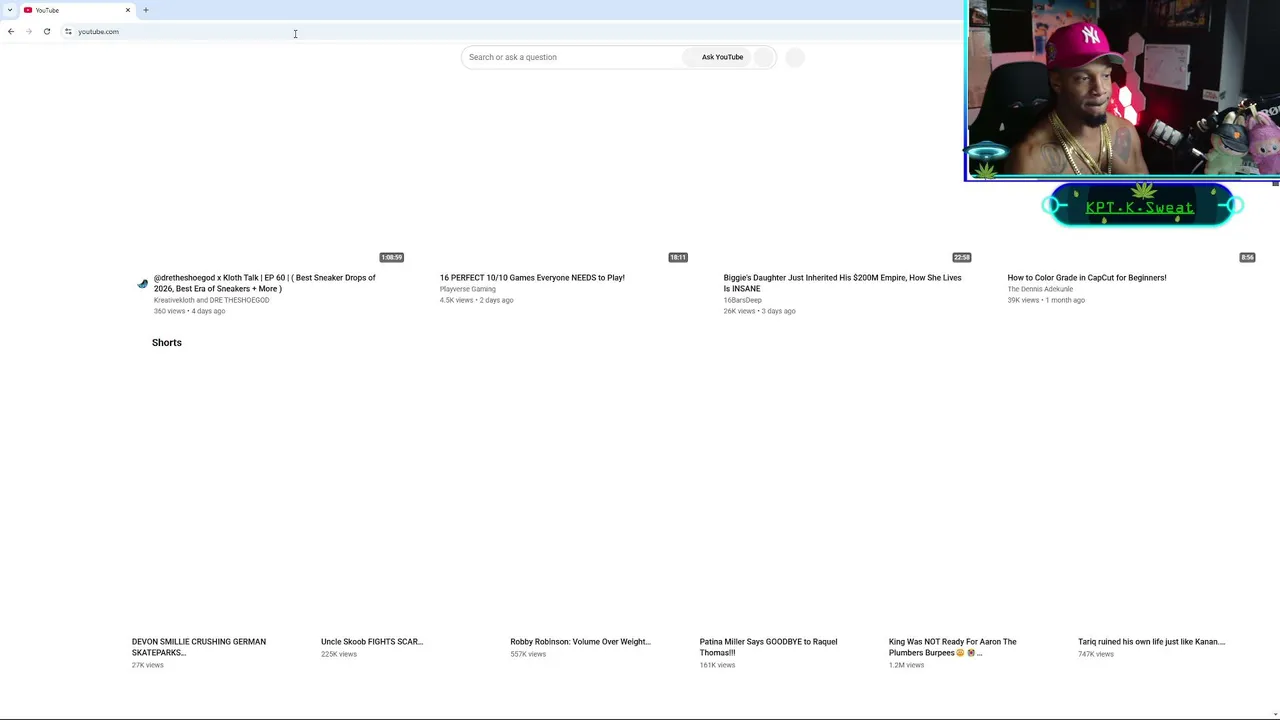Screen dimensions: 1280x720
Task: Click the 18:11 duration badge
Action: tap(678, 257)
